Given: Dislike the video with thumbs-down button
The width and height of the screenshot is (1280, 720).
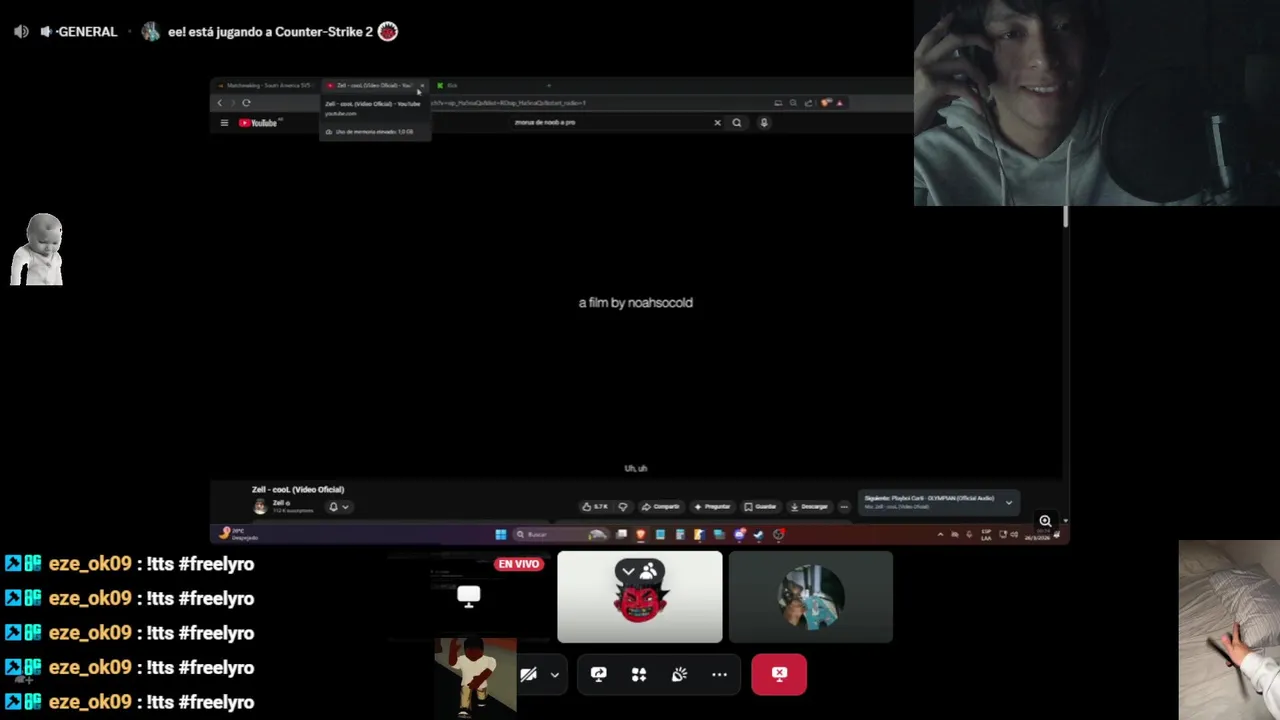Looking at the screenshot, I should pyautogui.click(x=622, y=506).
